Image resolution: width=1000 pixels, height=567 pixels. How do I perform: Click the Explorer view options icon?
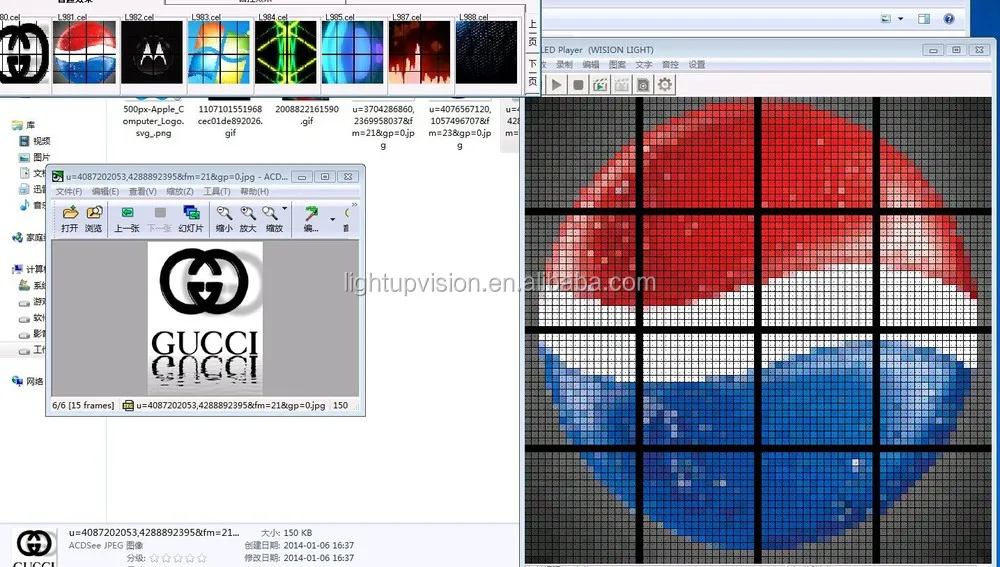tap(885, 19)
